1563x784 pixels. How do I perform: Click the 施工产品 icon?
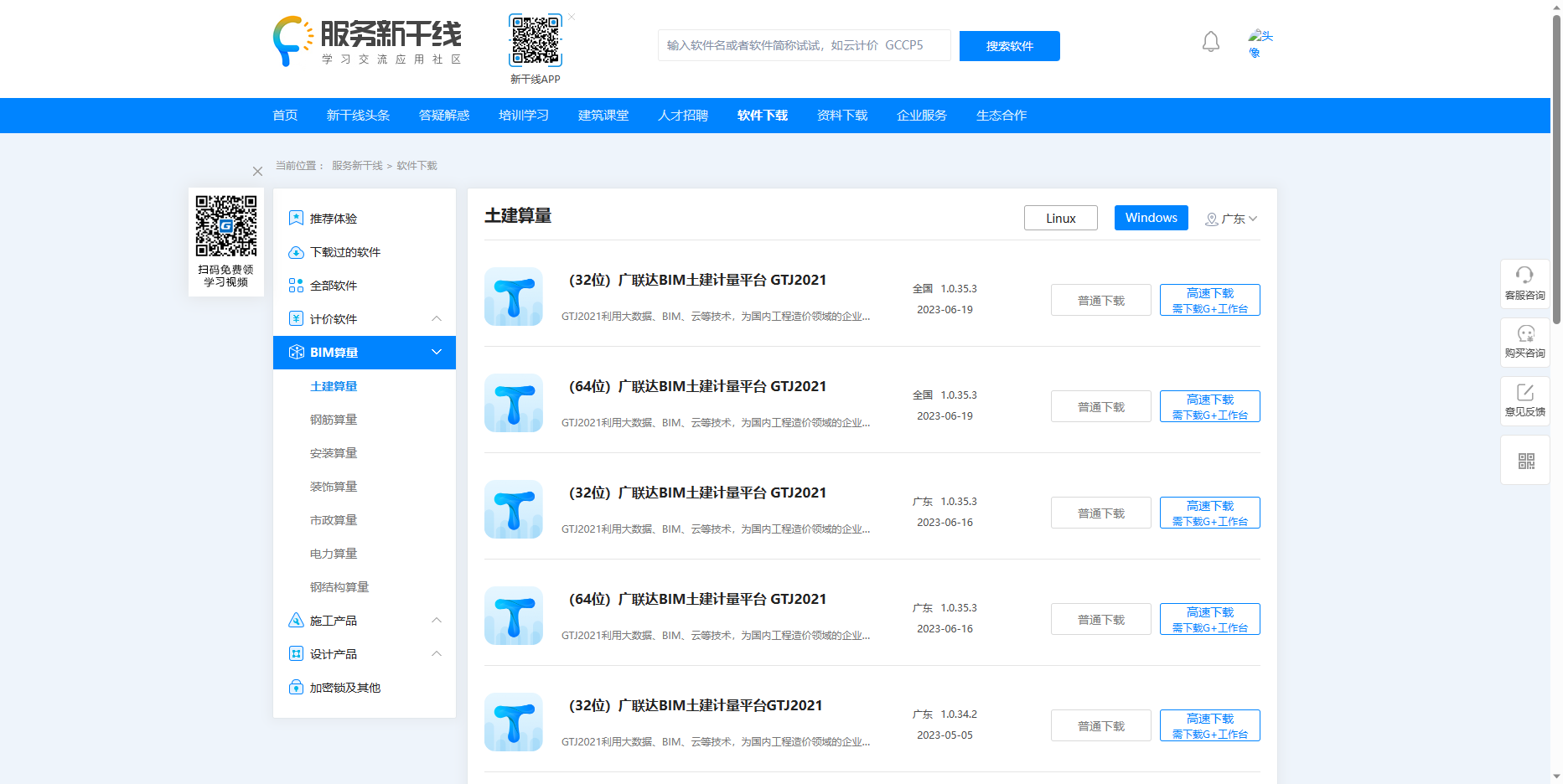point(296,620)
